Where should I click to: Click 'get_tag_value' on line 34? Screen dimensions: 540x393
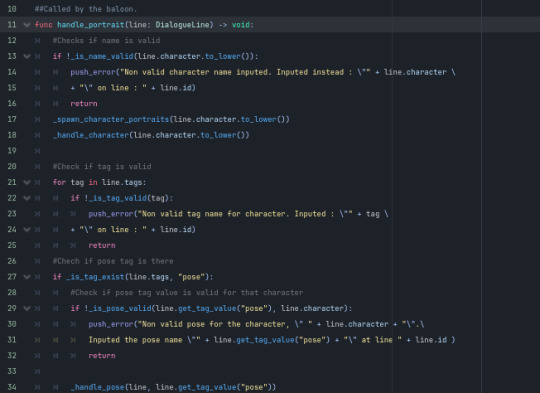[207, 387]
